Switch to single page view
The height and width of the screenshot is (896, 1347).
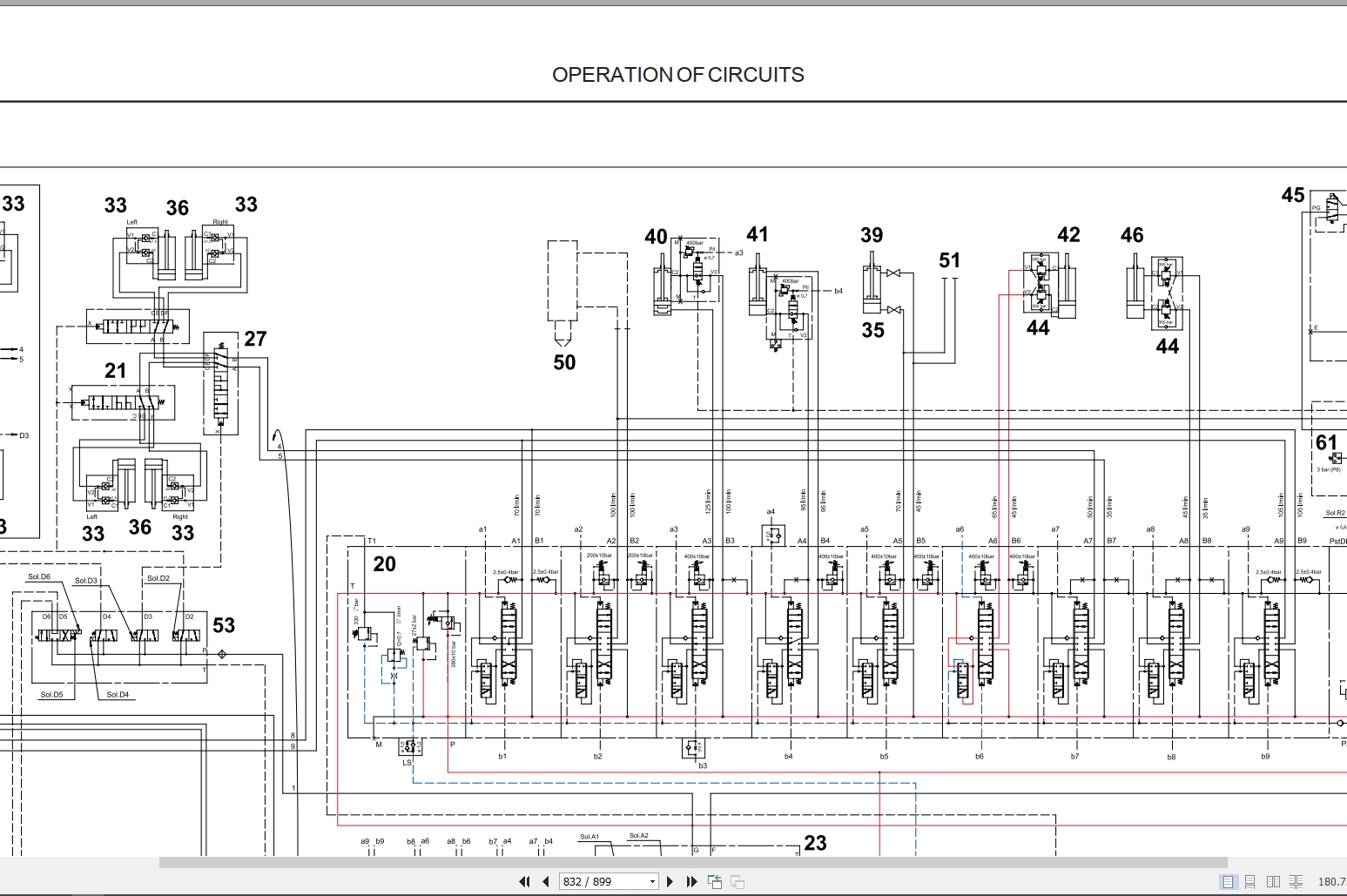[1228, 881]
